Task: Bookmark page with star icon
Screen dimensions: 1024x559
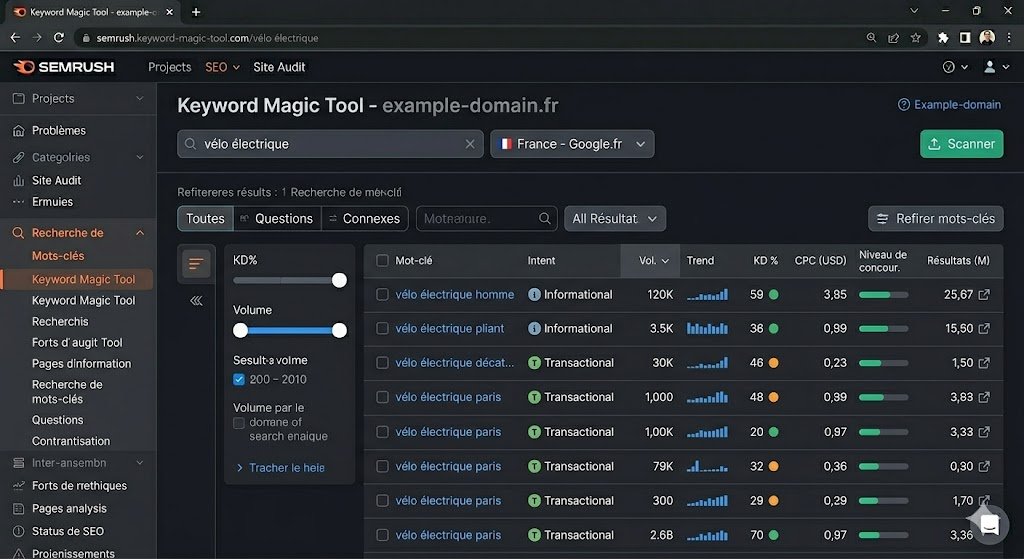Action: pos(916,38)
